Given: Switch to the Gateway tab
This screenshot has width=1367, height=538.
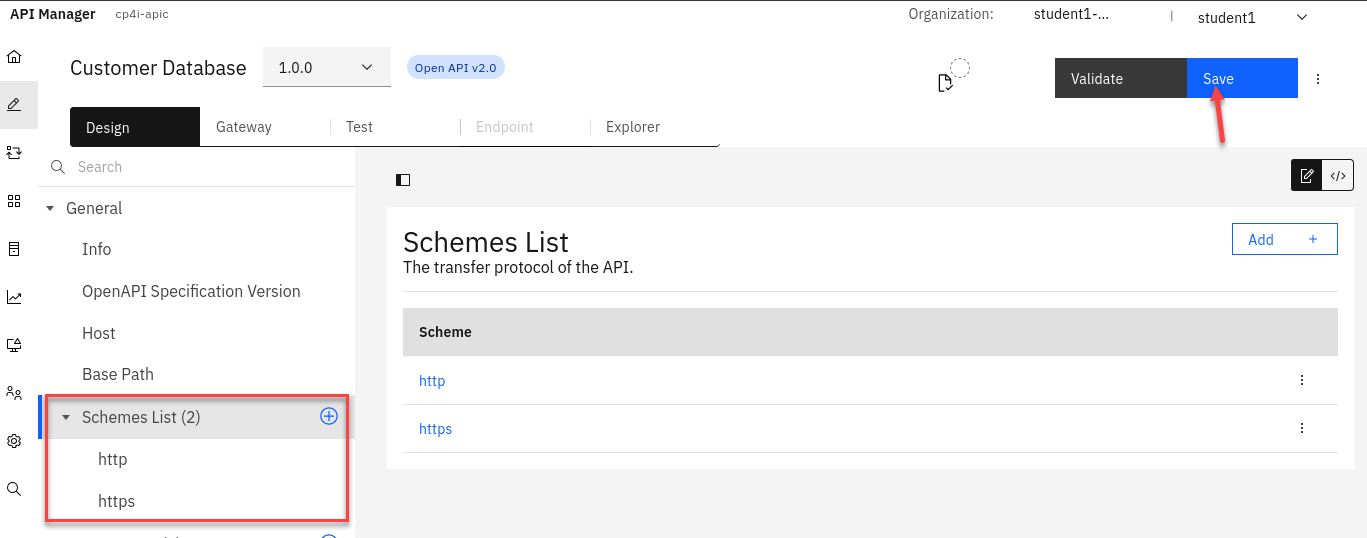Looking at the screenshot, I should point(244,127).
